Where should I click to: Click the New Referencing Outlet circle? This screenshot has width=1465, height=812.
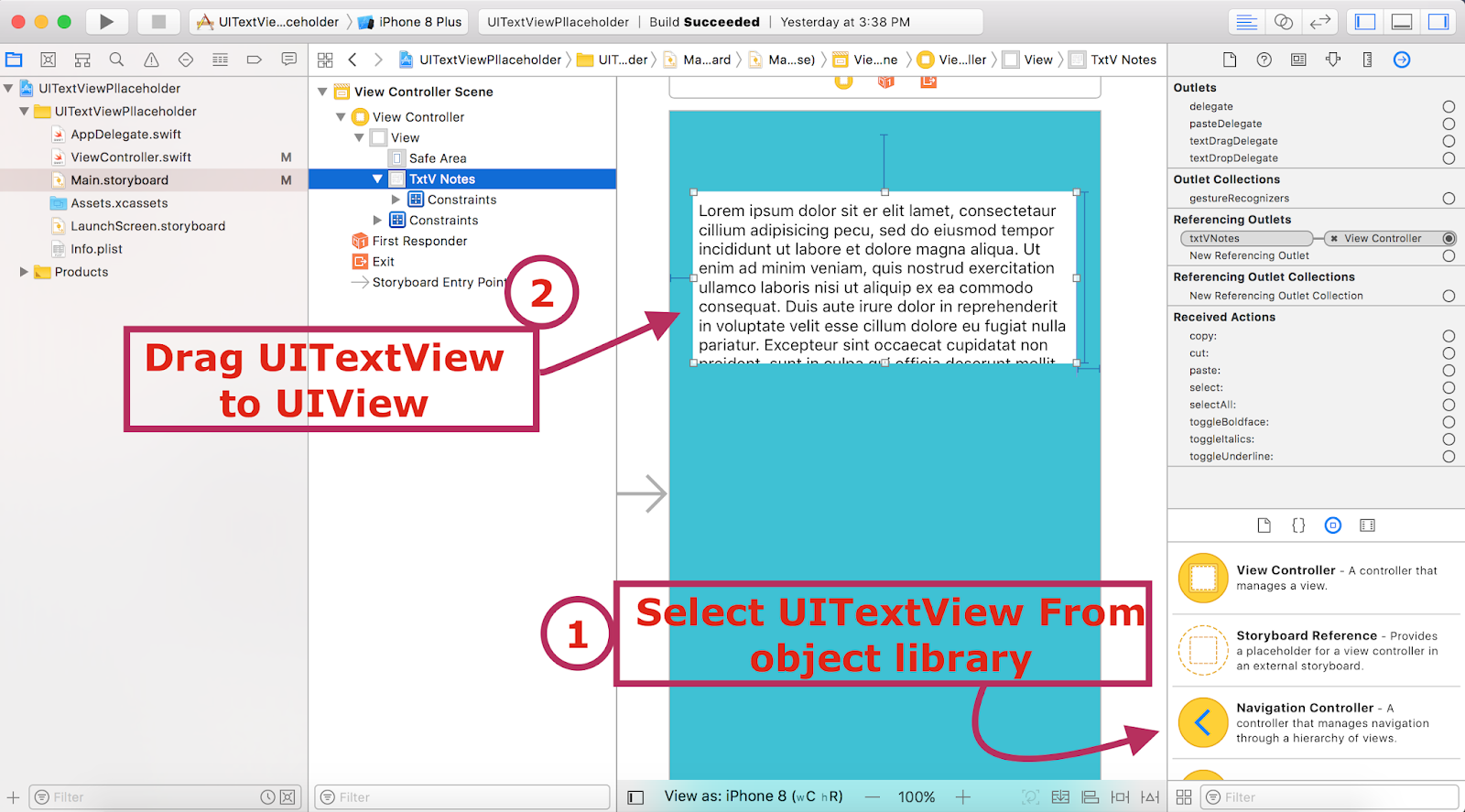(1449, 256)
